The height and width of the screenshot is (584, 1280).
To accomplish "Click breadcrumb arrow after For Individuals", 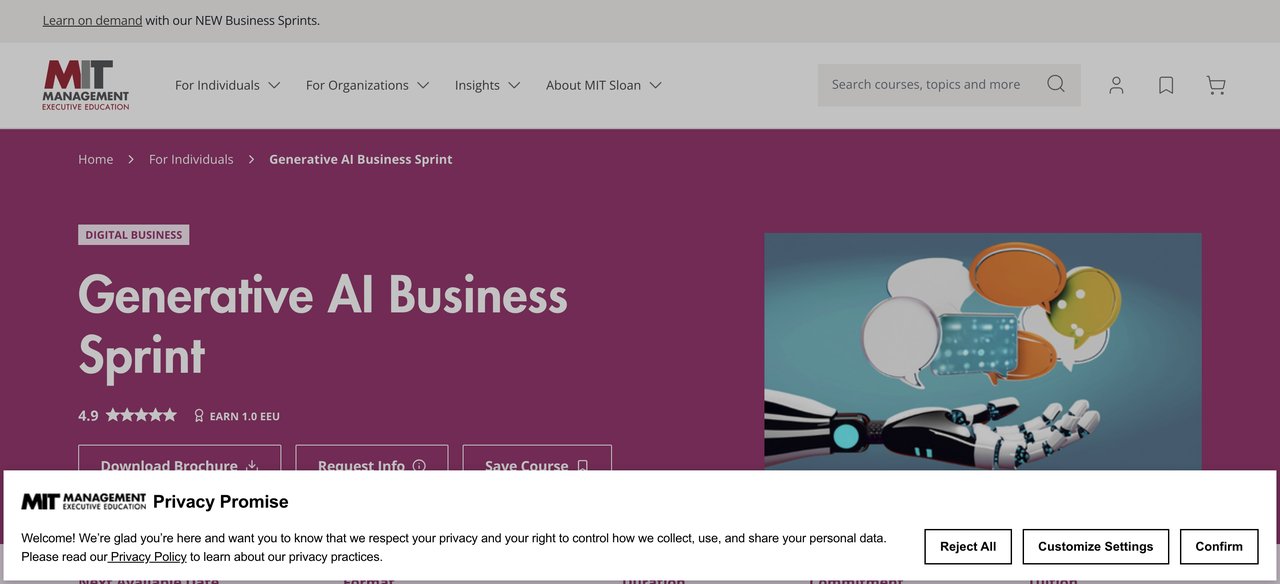I will click(251, 159).
